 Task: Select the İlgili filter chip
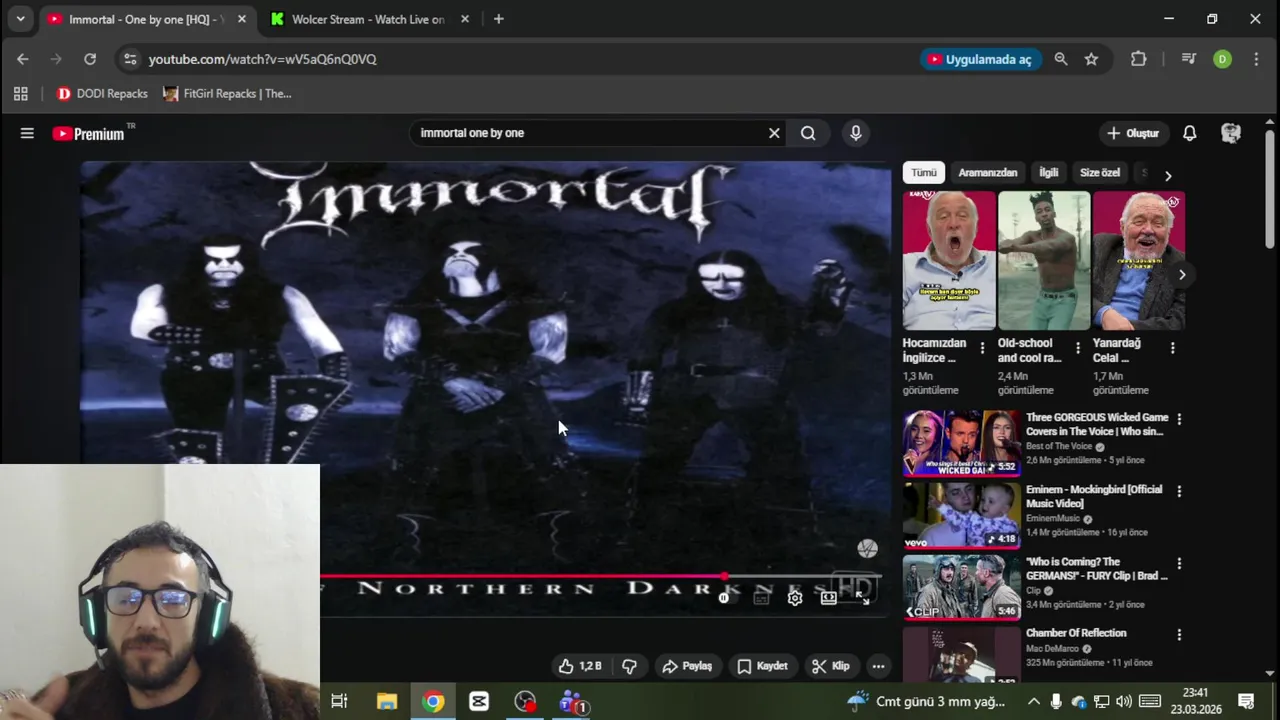click(1048, 173)
